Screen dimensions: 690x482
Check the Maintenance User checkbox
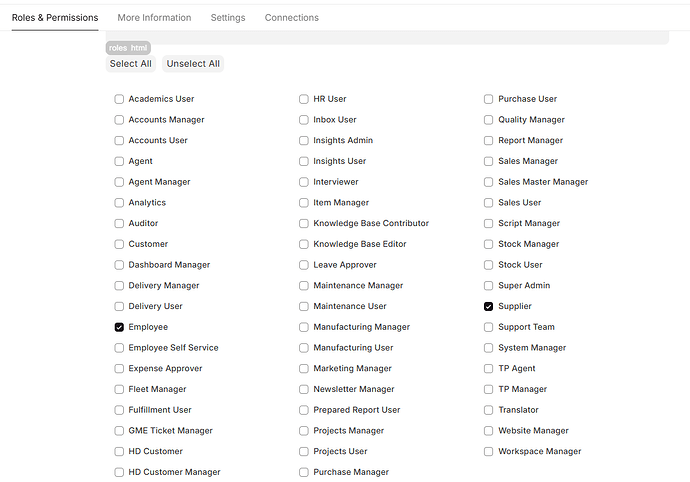[x=304, y=306]
